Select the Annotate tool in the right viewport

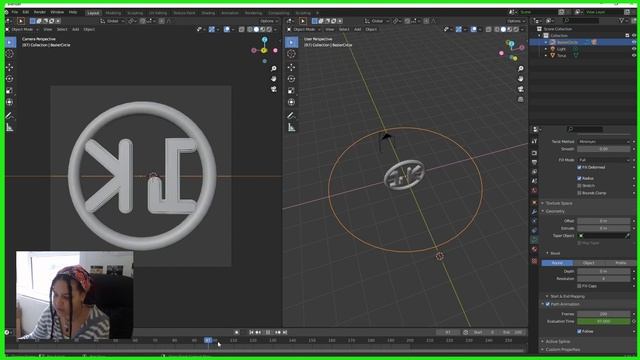[x=291, y=116]
